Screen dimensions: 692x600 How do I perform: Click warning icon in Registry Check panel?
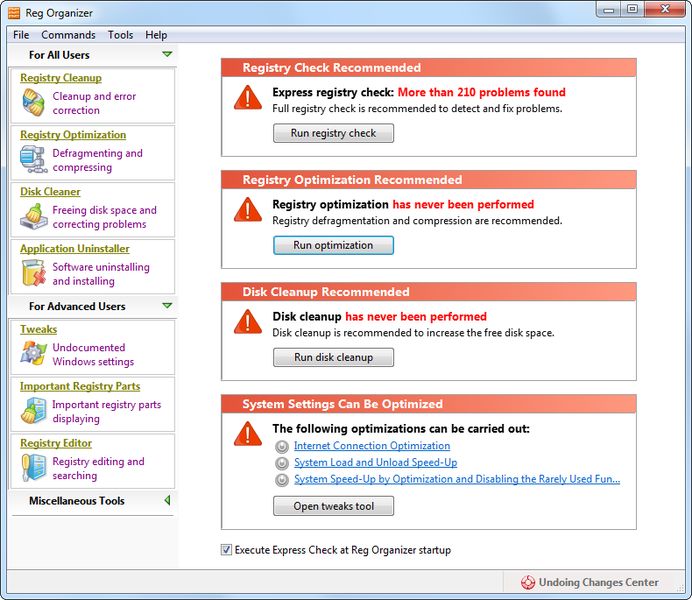point(248,98)
